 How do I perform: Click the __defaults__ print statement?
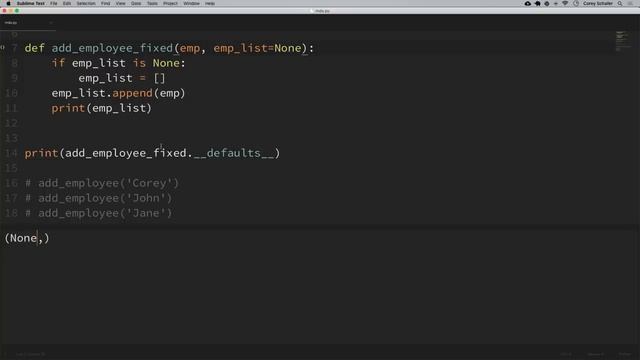click(x=152, y=153)
